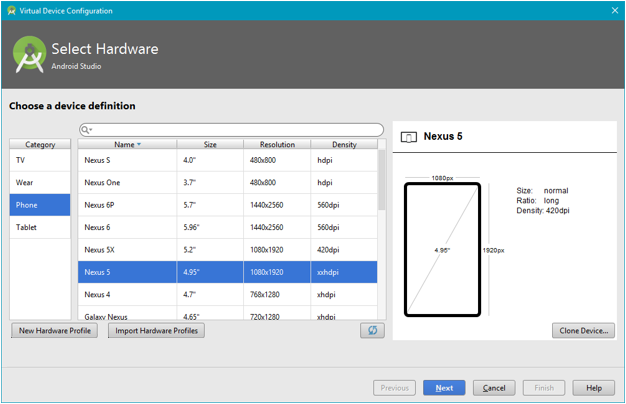
Task: Click the Nexus 5 device icon in preview
Action: pyautogui.click(x=409, y=137)
